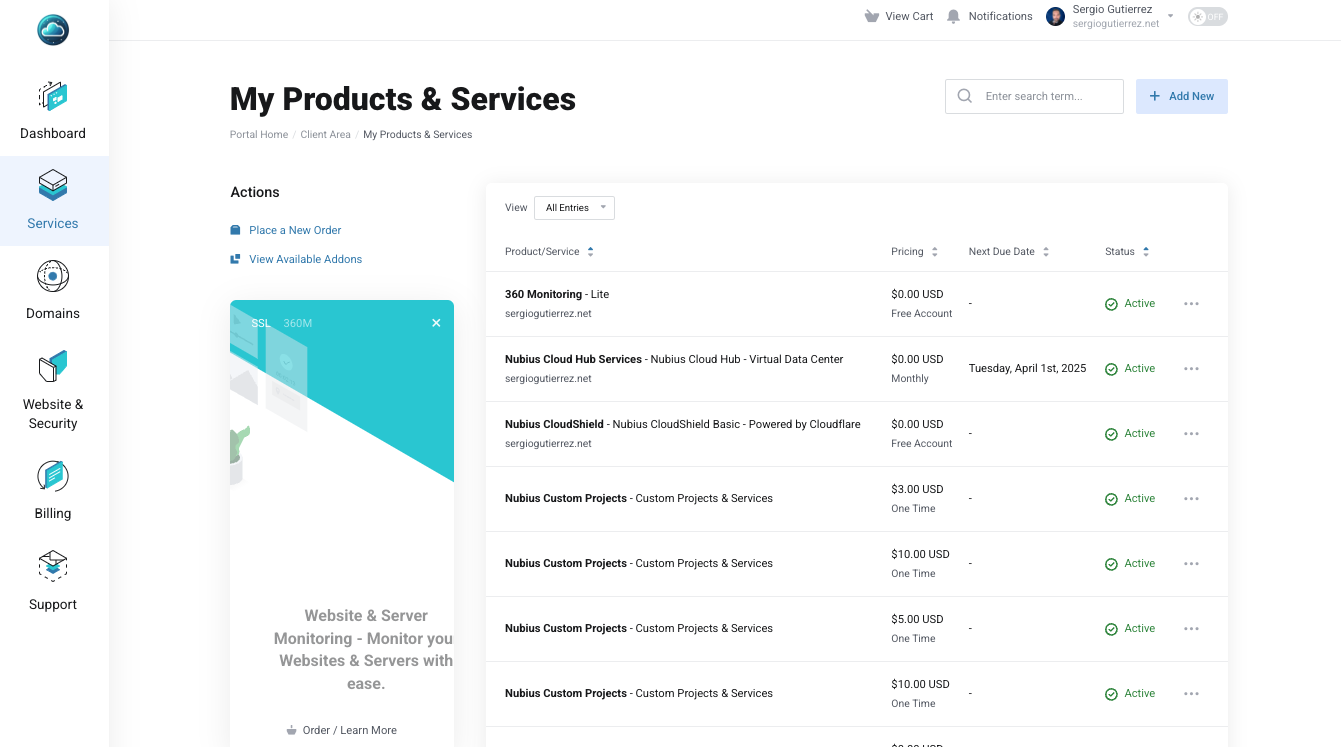This screenshot has width=1341, height=747.
Task: Open the All Entries view dropdown
Action: coord(574,208)
